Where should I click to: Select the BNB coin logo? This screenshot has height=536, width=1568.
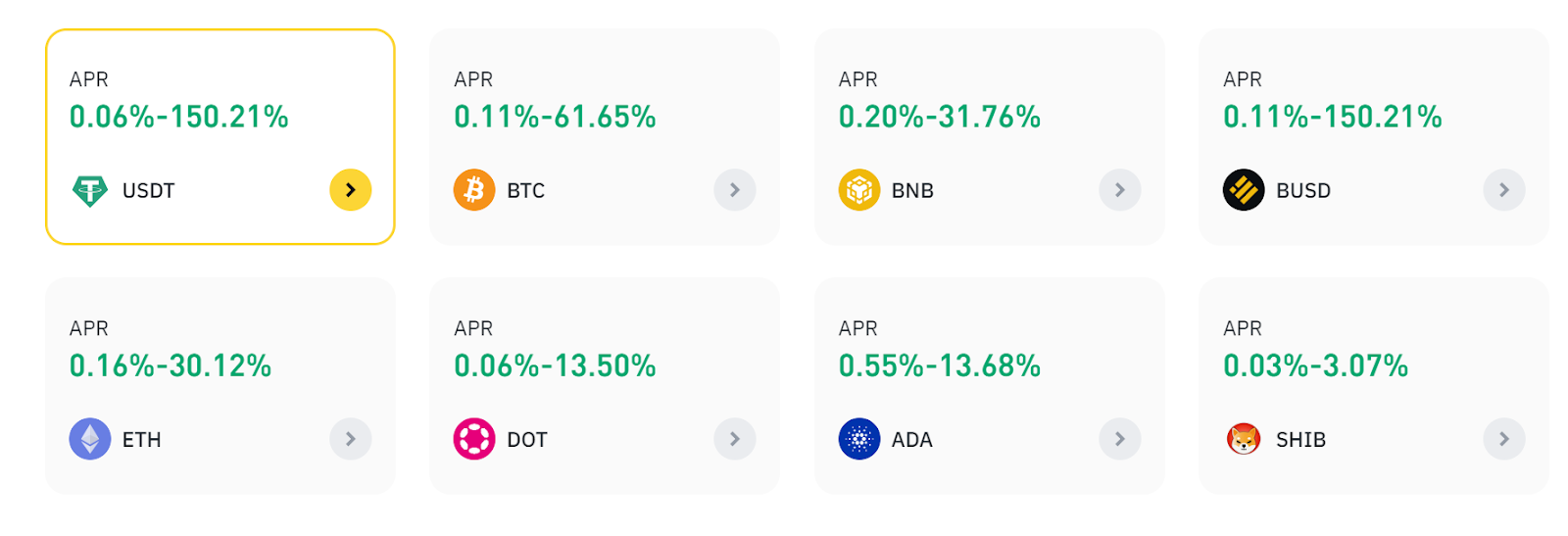859,190
